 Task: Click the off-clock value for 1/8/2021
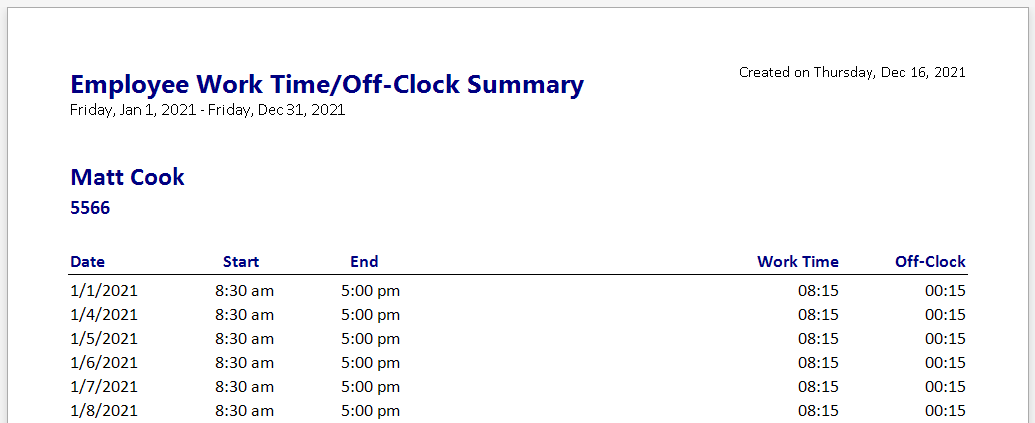point(945,411)
